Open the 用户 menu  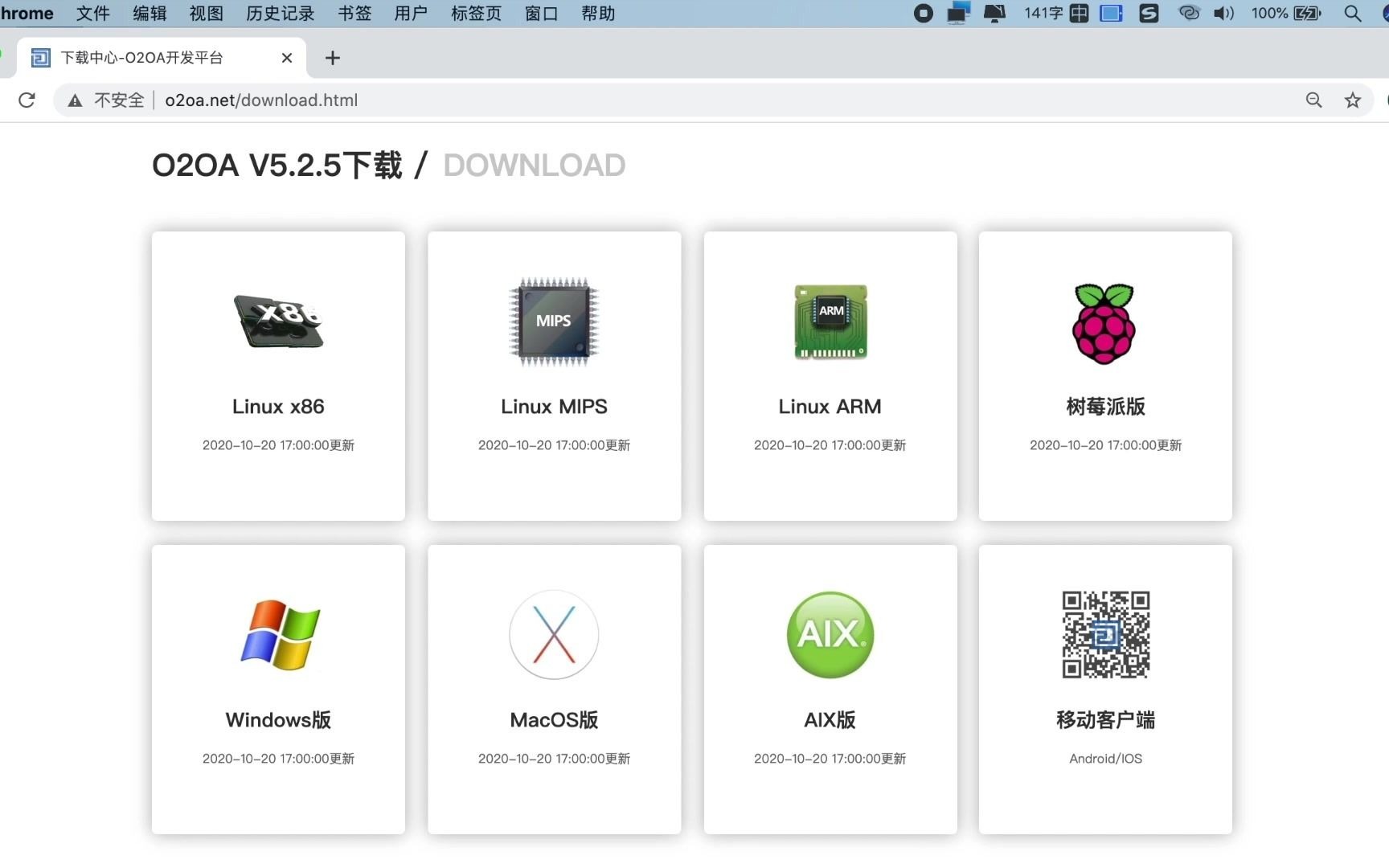[411, 13]
